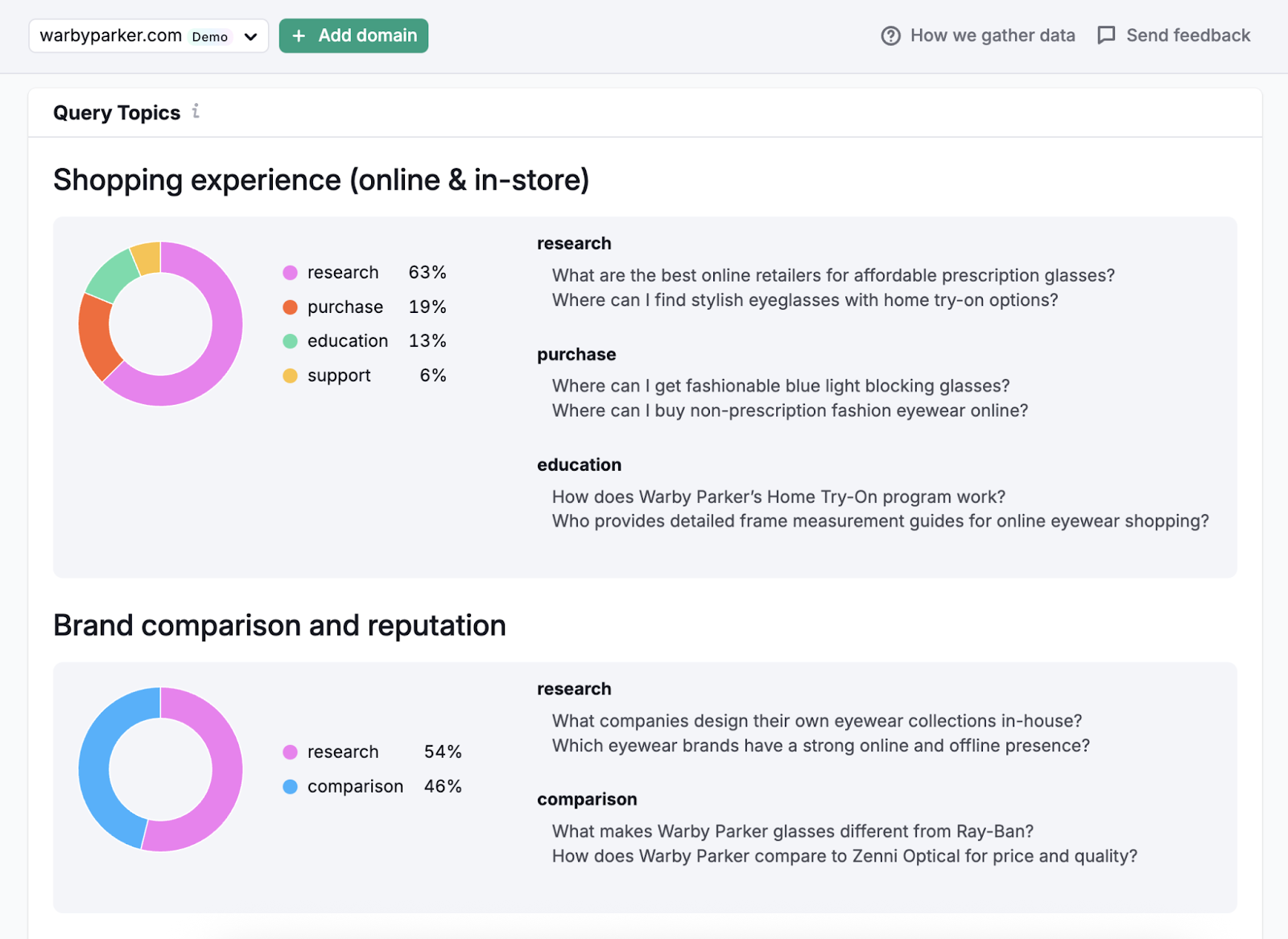
Task: Click the green education legend dot
Action: 290,340
